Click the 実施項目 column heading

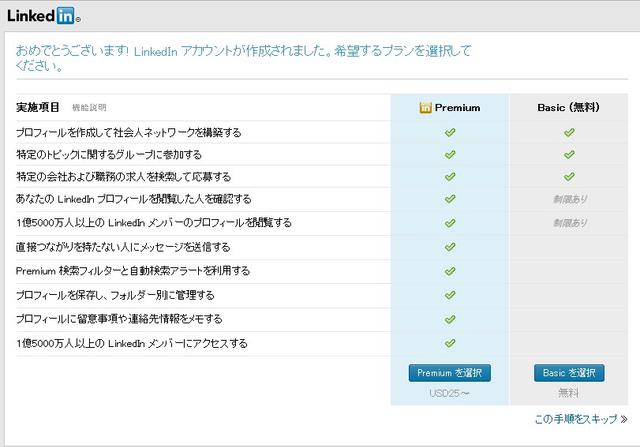[x=38, y=107]
